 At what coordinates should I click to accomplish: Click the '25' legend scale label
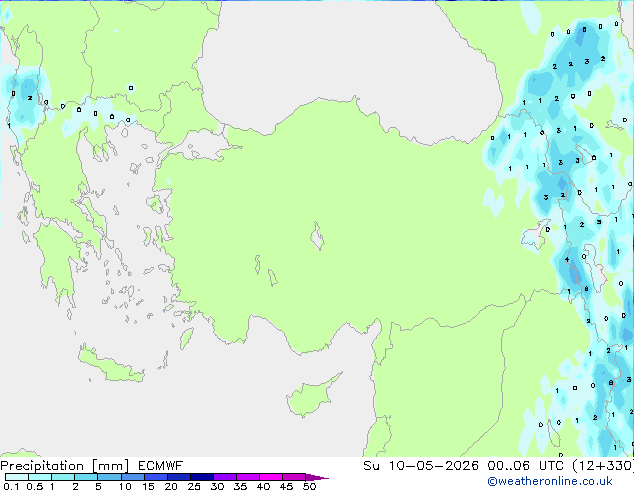[x=194, y=486]
